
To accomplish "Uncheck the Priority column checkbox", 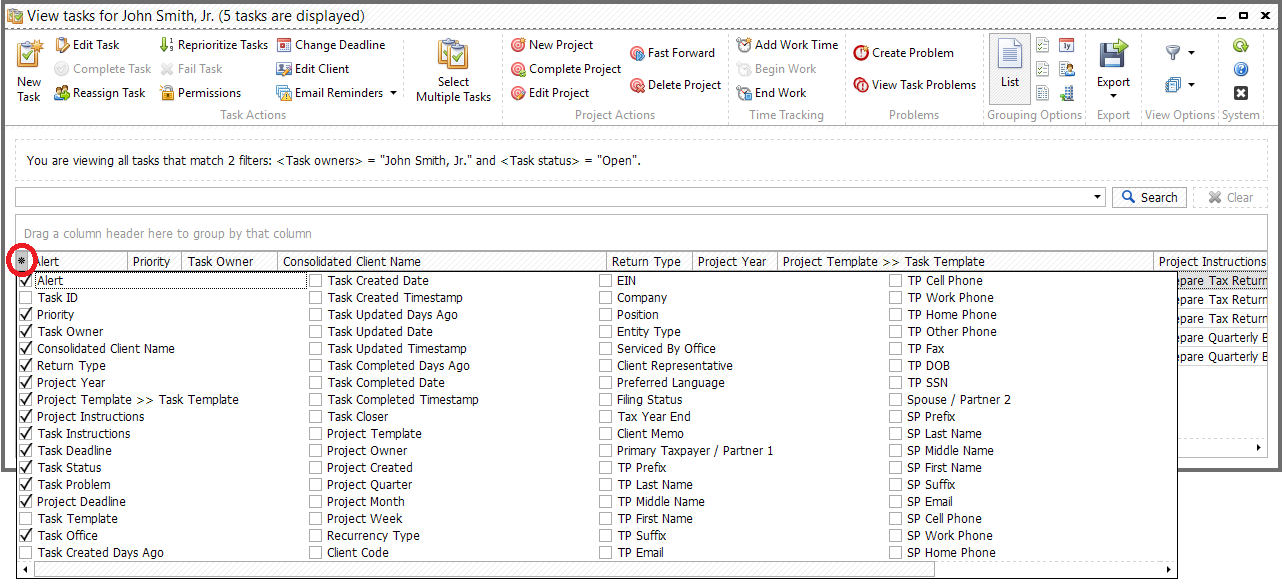I will (26, 315).
